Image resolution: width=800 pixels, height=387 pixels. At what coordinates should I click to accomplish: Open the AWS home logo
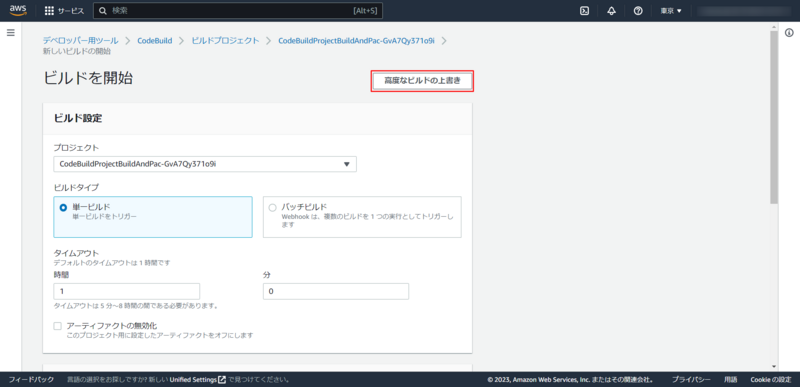[18, 10]
